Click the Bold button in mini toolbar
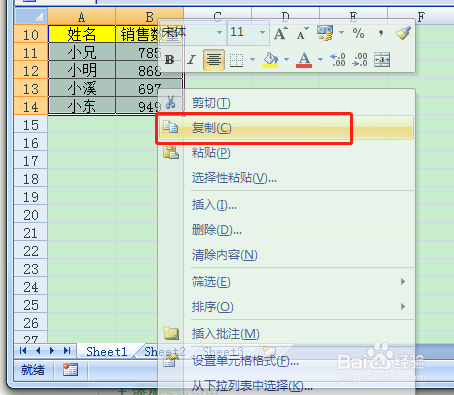The width and height of the screenshot is (454, 395). [170, 60]
